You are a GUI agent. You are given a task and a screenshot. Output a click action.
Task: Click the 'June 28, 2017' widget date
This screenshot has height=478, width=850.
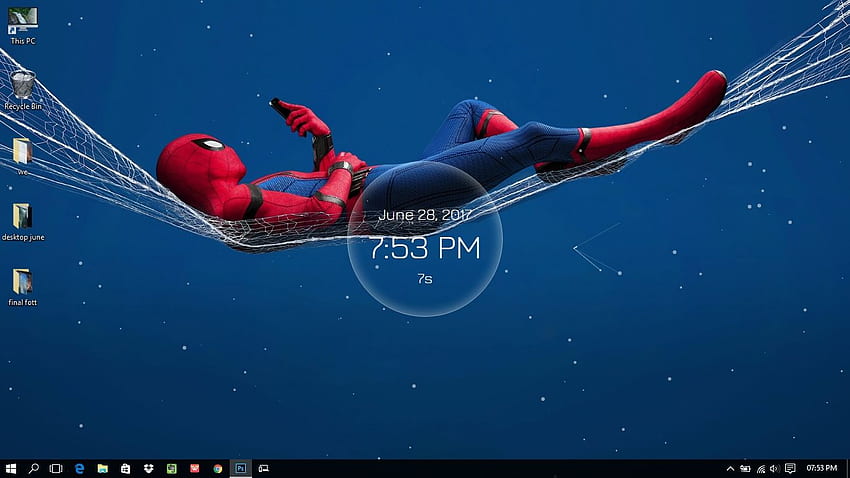[x=425, y=215]
